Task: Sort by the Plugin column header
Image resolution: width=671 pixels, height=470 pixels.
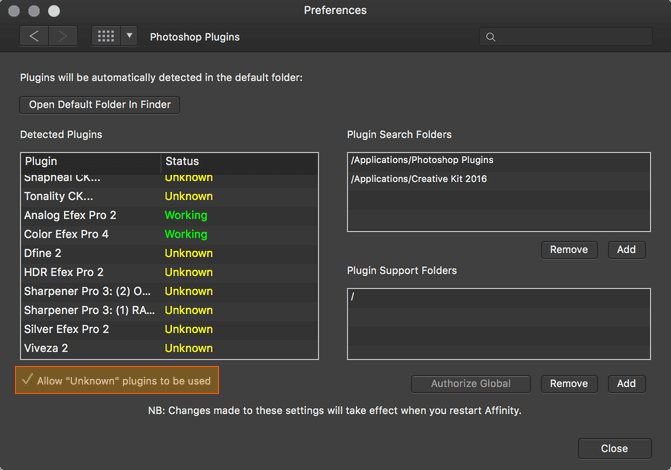Action: tap(91, 161)
